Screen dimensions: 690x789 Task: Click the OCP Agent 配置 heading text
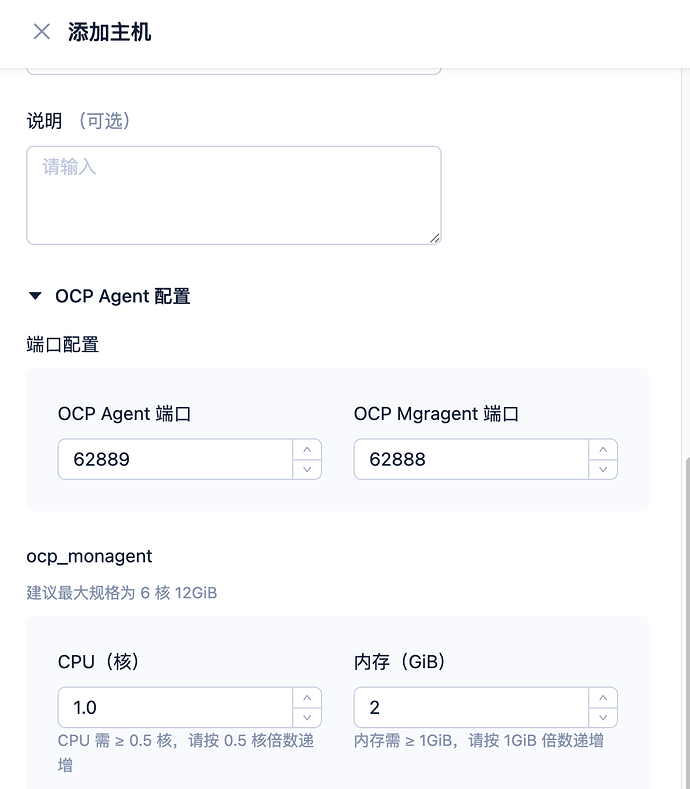122,296
